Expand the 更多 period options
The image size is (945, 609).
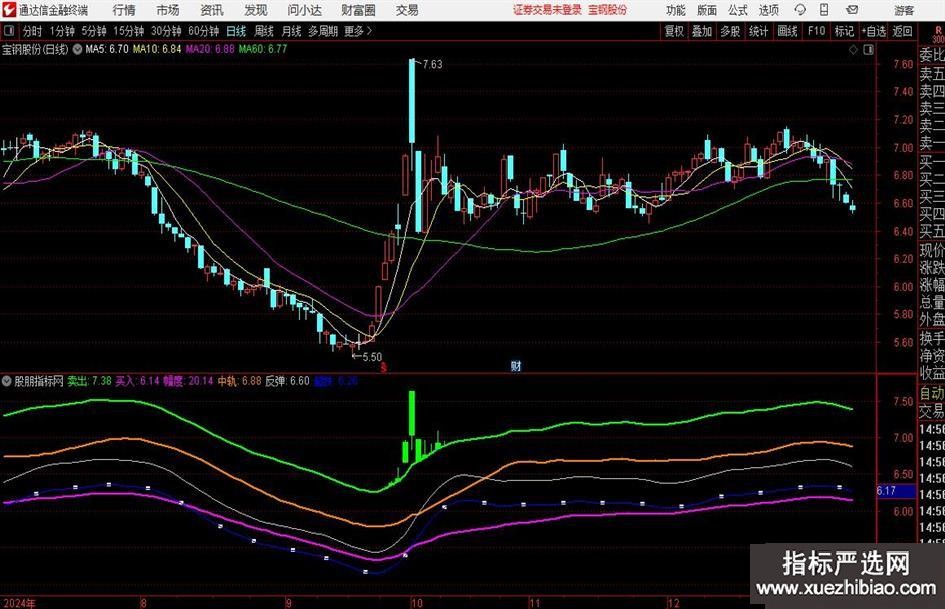[359, 31]
